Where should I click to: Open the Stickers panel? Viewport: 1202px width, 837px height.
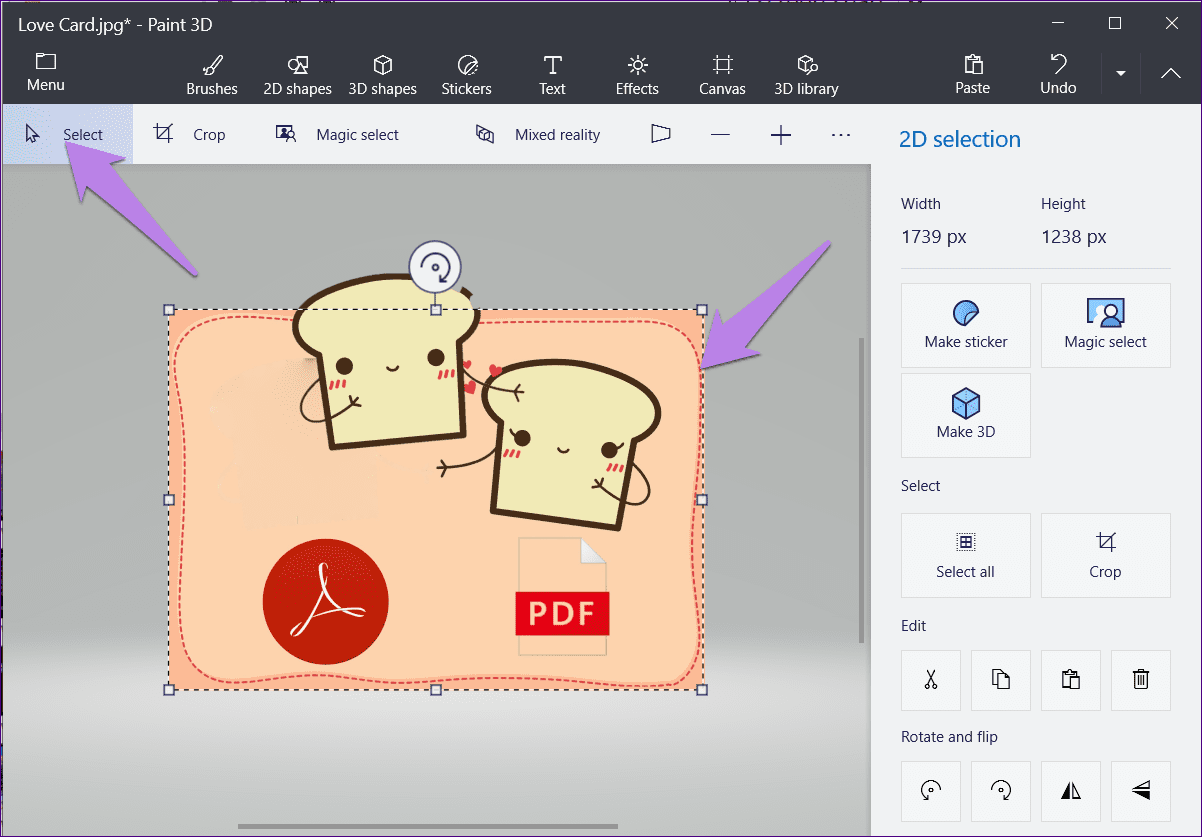tap(467, 75)
